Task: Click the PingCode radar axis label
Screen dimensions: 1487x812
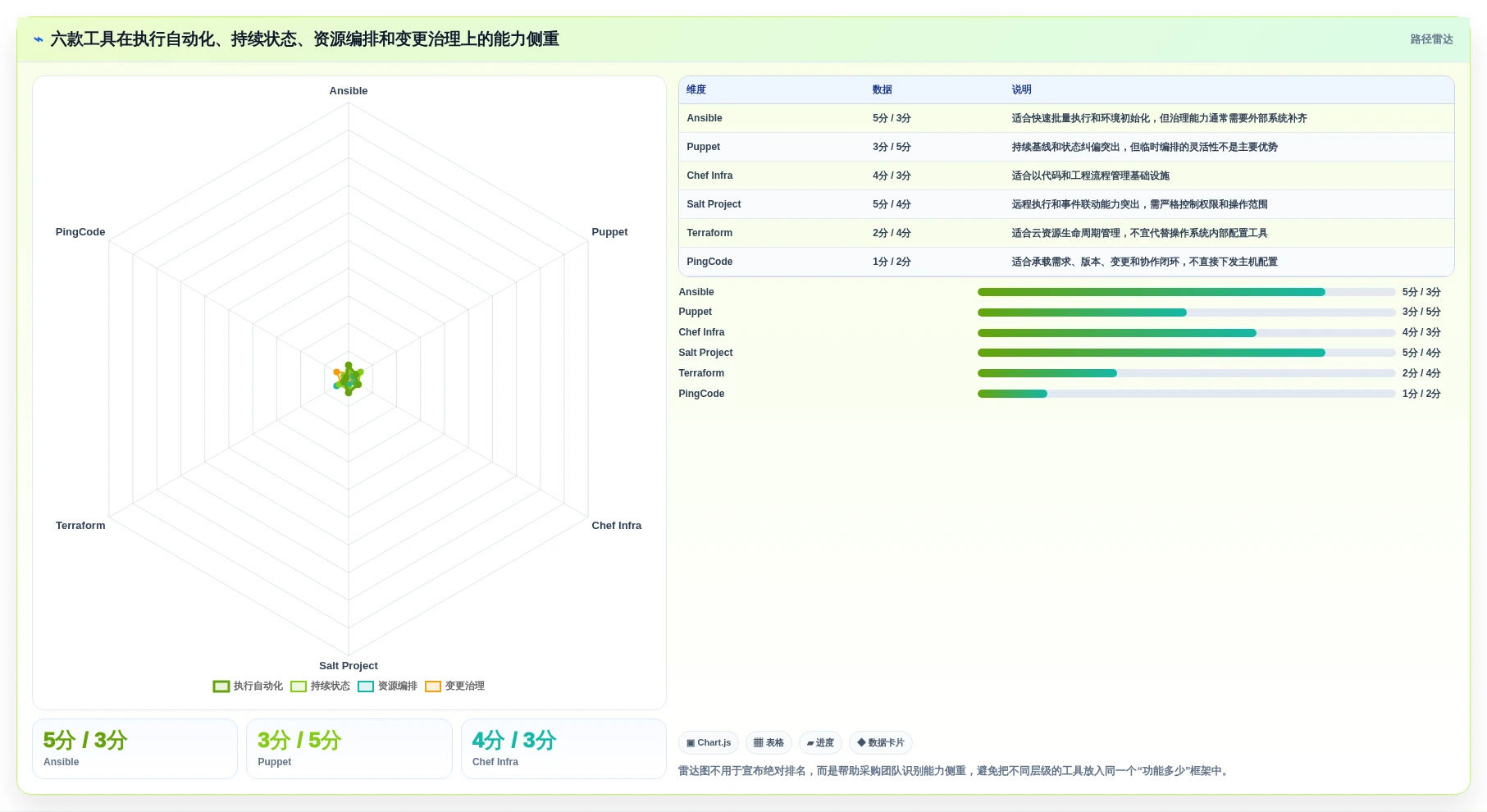Action: (80, 232)
